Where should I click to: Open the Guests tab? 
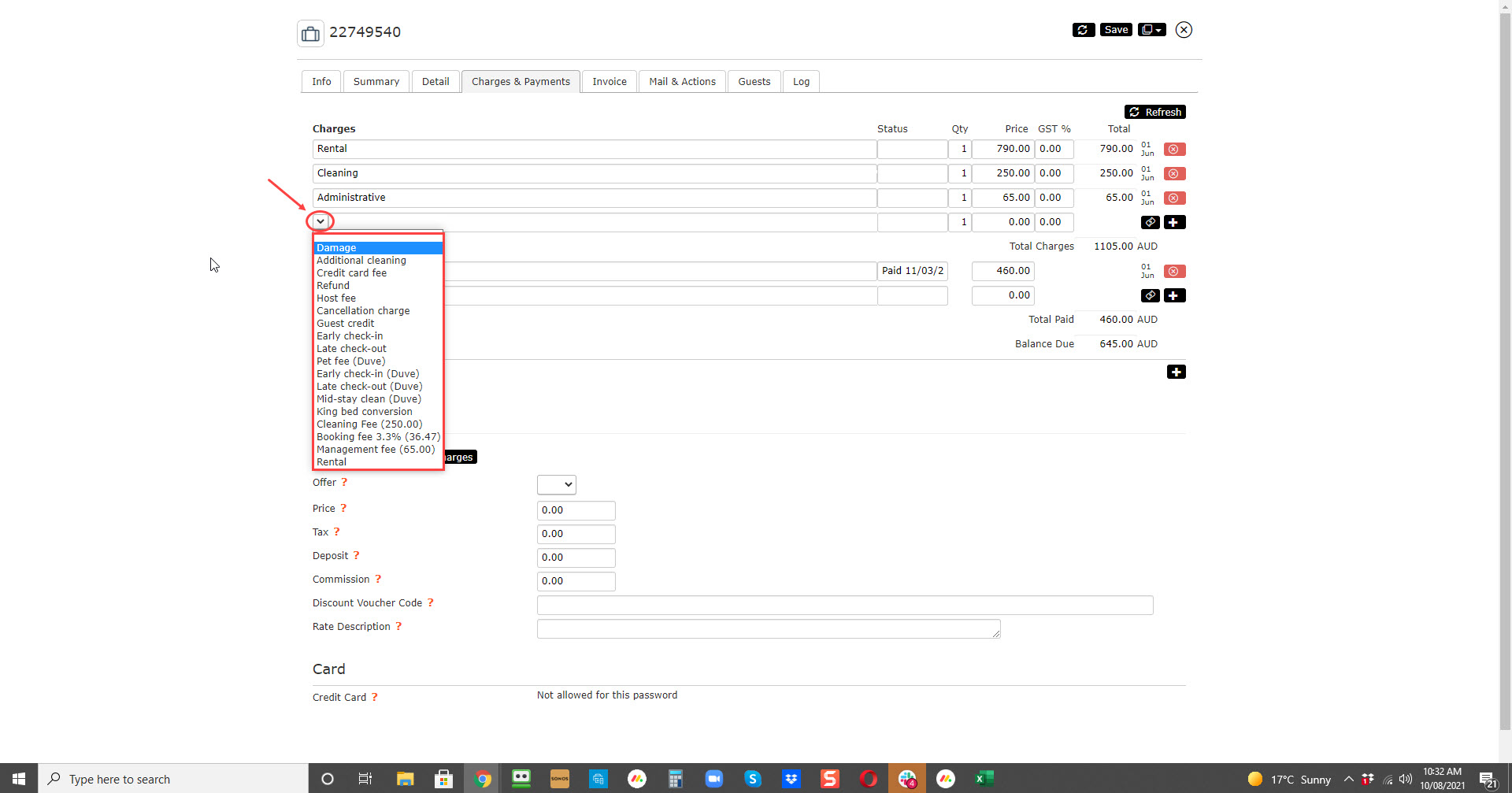point(754,81)
